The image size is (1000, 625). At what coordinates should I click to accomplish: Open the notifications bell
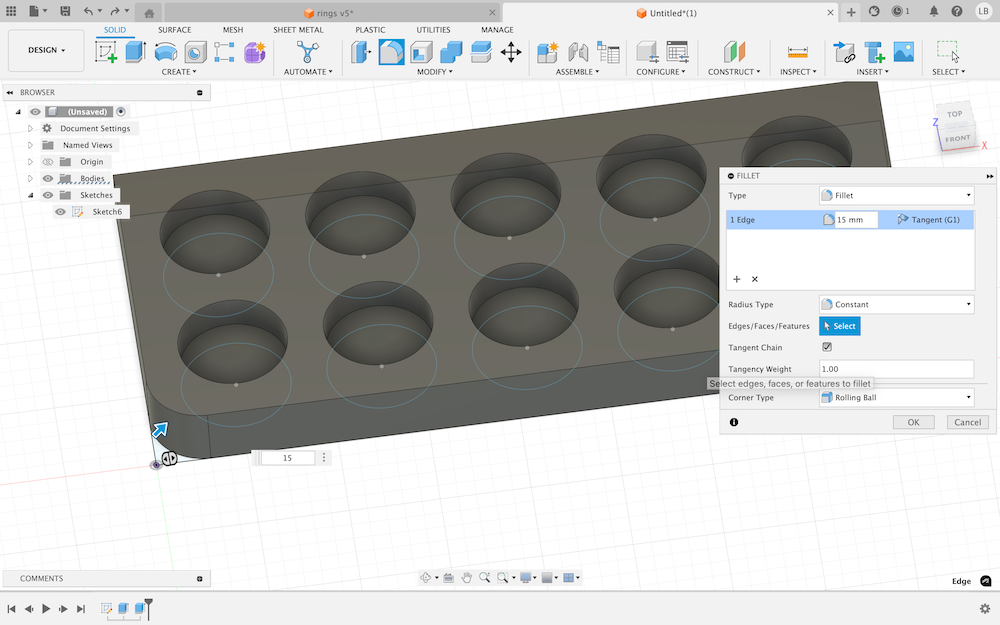click(x=933, y=11)
